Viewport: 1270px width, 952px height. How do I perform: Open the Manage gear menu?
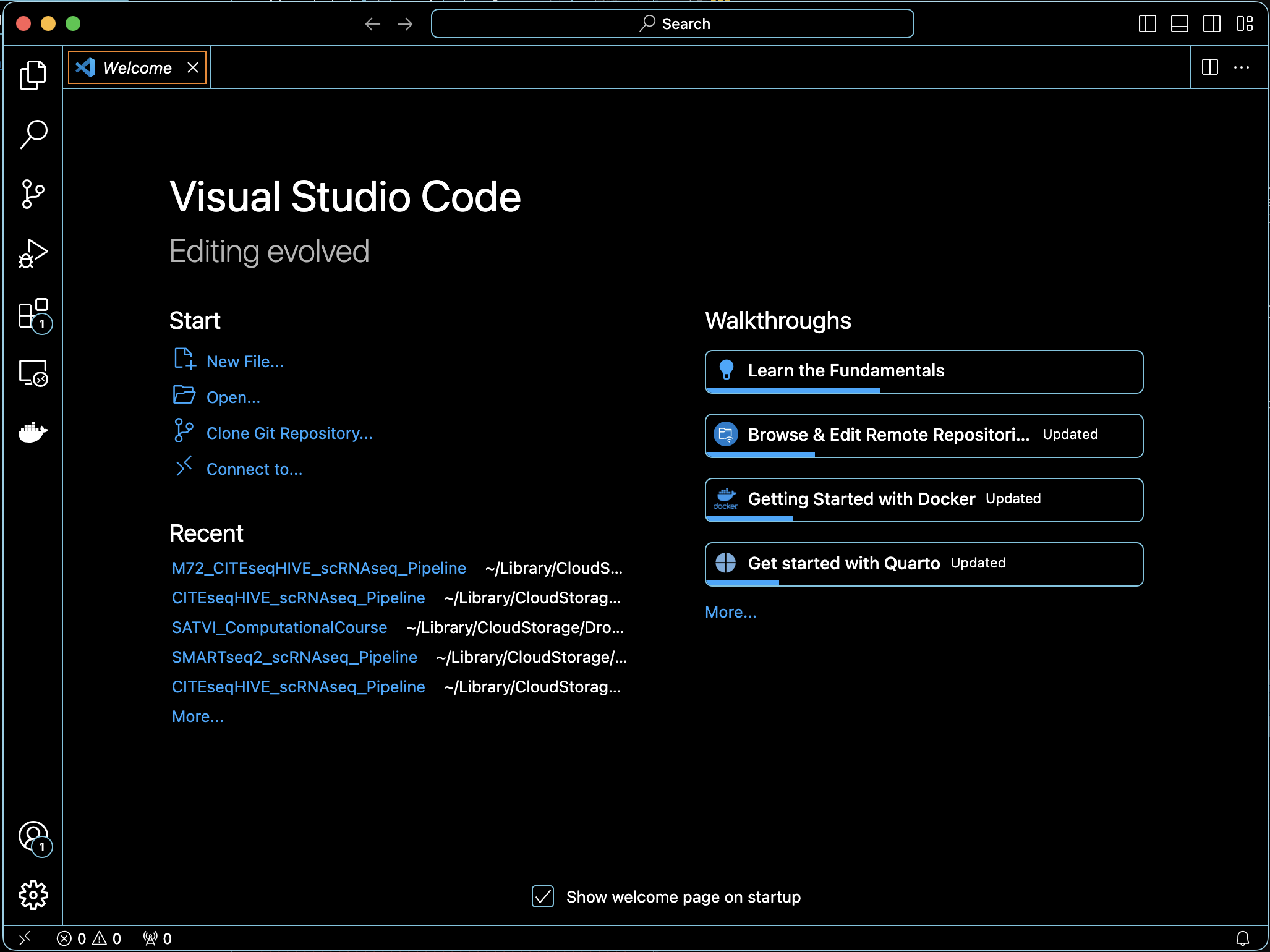[x=33, y=895]
